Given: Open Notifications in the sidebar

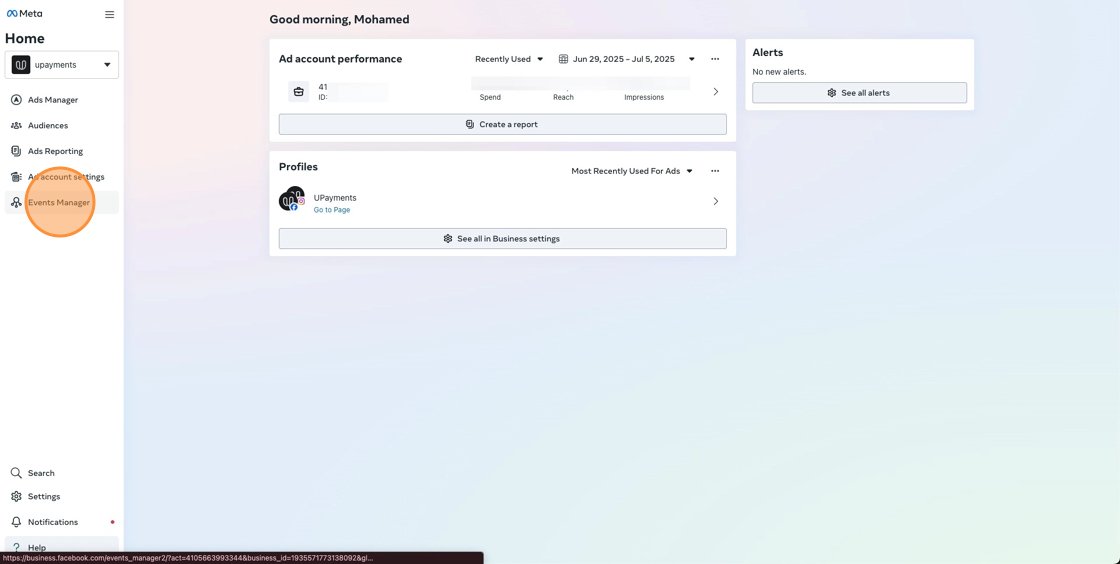Looking at the screenshot, I should coord(61,523).
